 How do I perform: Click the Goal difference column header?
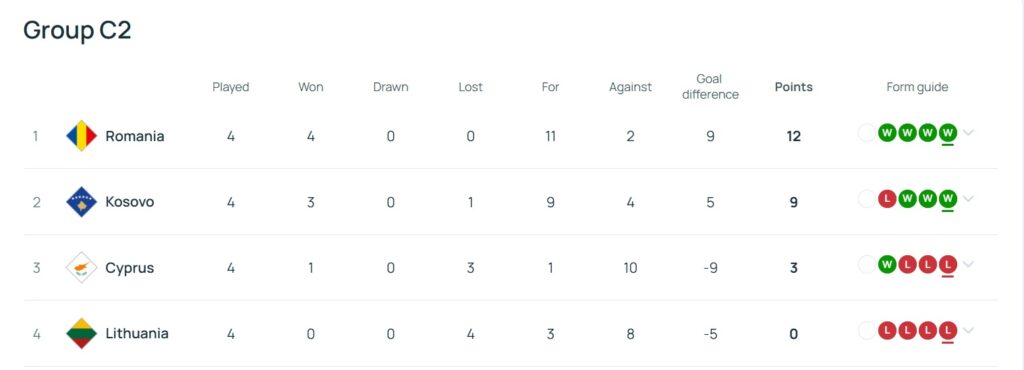[x=710, y=87]
